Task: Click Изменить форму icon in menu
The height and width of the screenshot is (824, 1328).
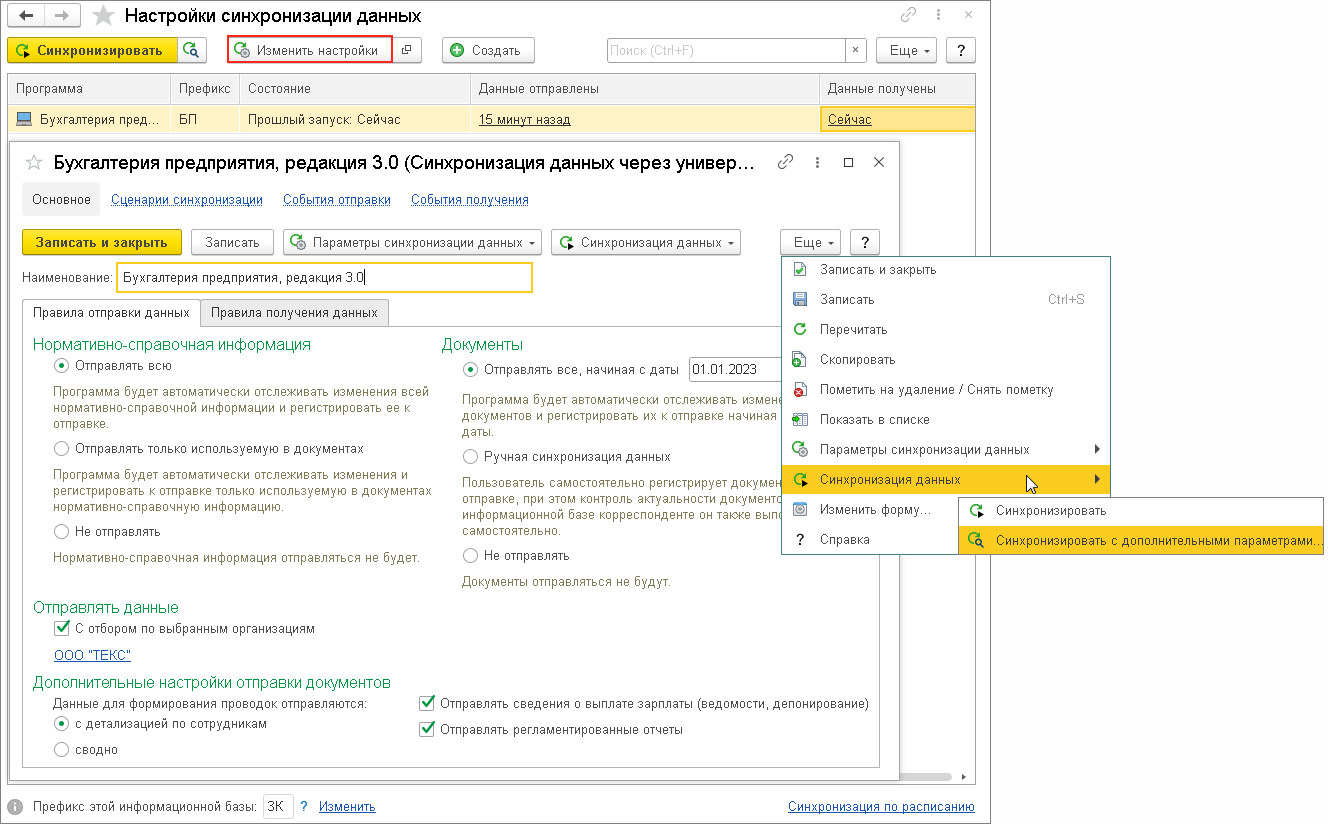Action: click(800, 509)
